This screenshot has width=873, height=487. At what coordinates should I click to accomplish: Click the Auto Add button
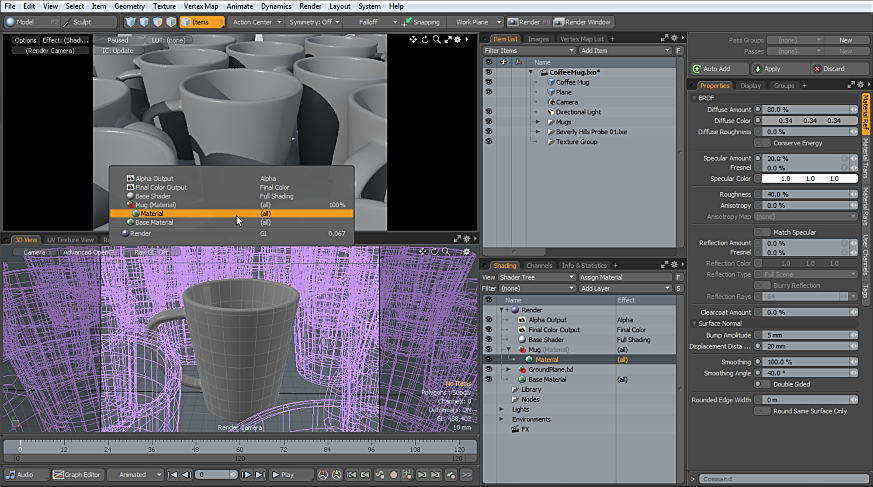pos(717,69)
